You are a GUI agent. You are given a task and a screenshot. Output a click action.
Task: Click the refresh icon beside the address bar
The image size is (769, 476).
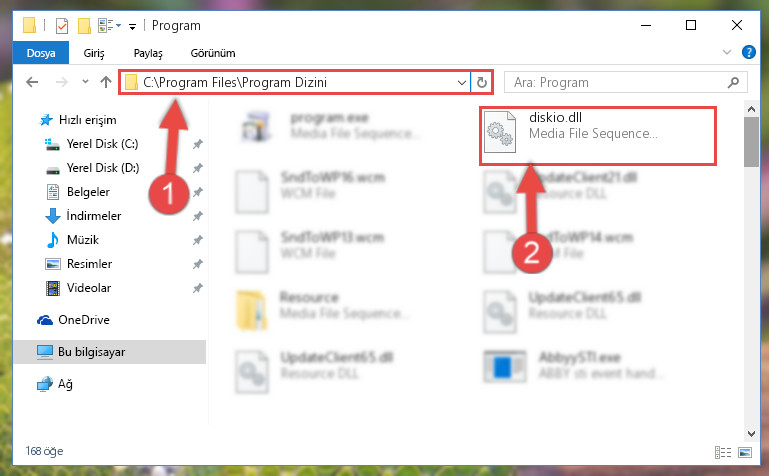[x=482, y=82]
